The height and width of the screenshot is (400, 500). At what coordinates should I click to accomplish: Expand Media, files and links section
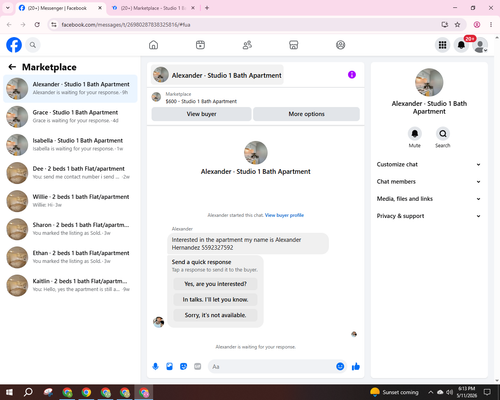[x=429, y=199]
